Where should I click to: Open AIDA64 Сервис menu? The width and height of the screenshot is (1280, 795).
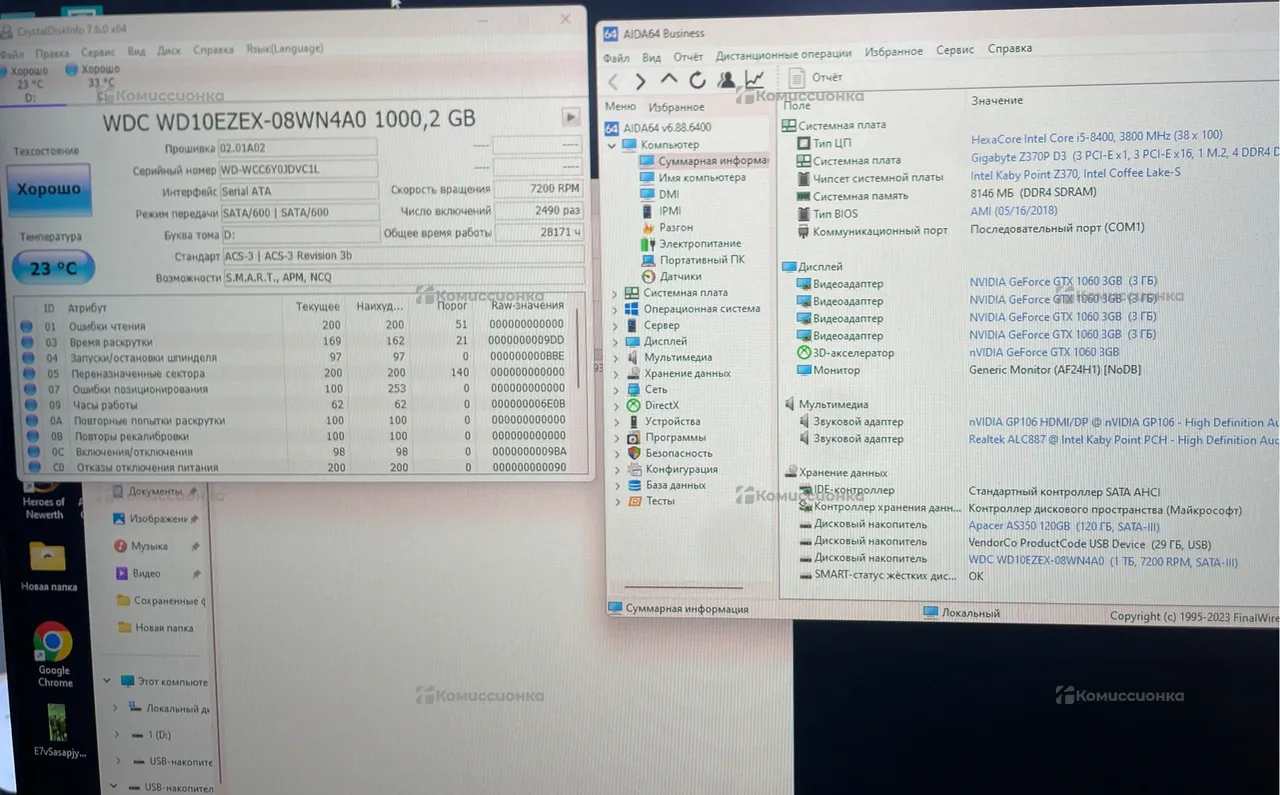coord(955,50)
